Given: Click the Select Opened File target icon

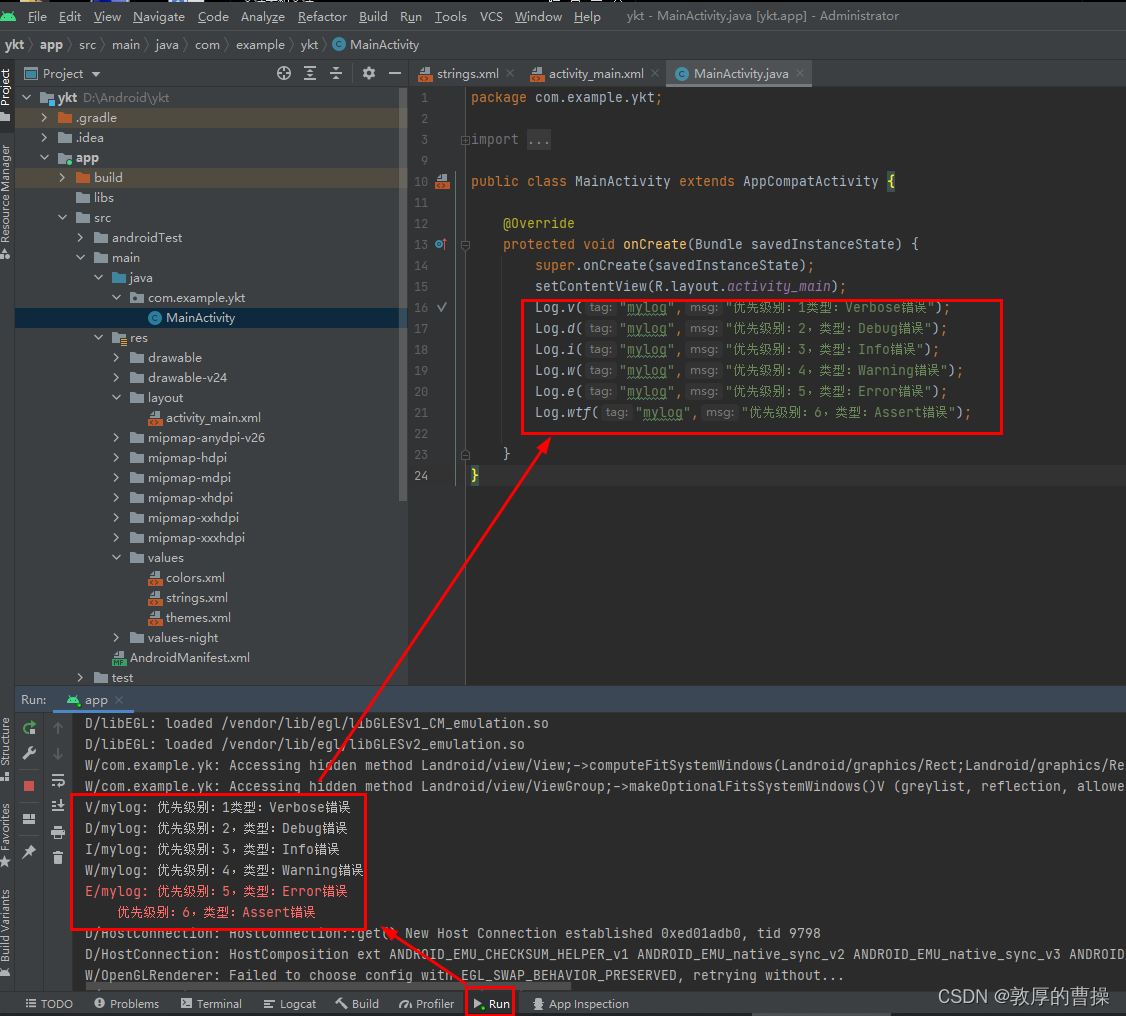Looking at the screenshot, I should [x=284, y=73].
